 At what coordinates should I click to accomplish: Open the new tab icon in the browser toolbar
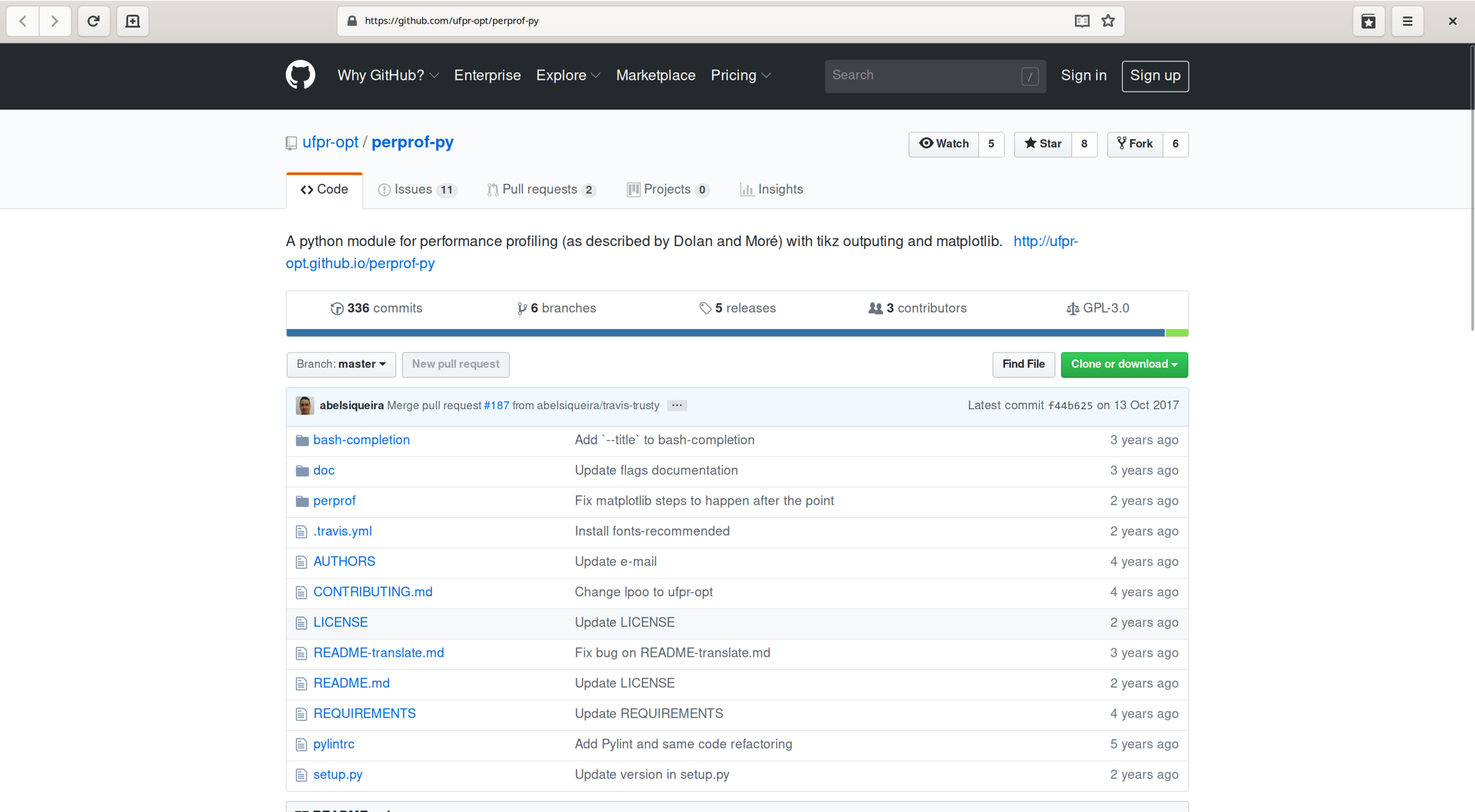click(132, 21)
